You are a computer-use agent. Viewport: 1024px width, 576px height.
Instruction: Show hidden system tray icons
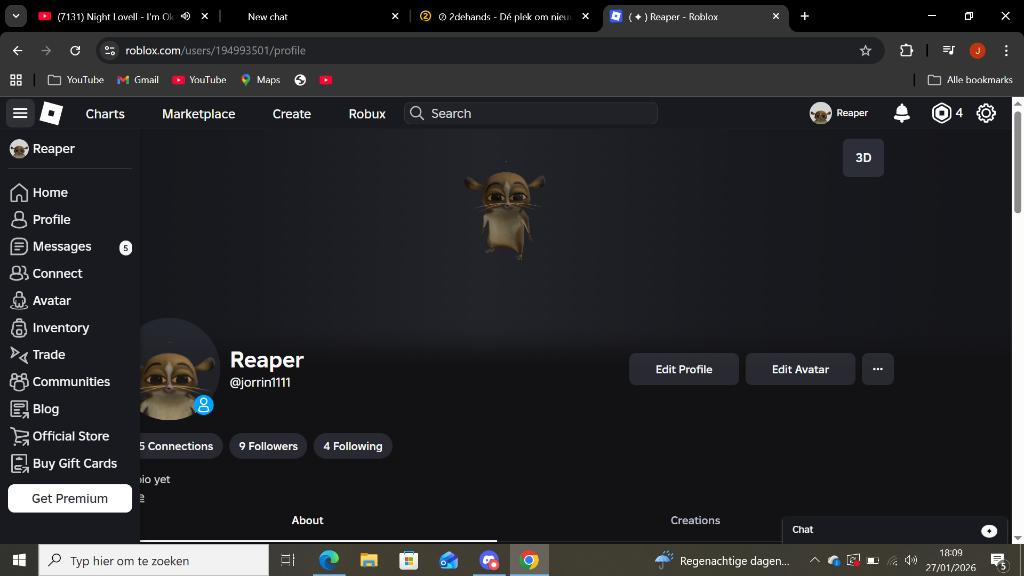click(x=814, y=560)
